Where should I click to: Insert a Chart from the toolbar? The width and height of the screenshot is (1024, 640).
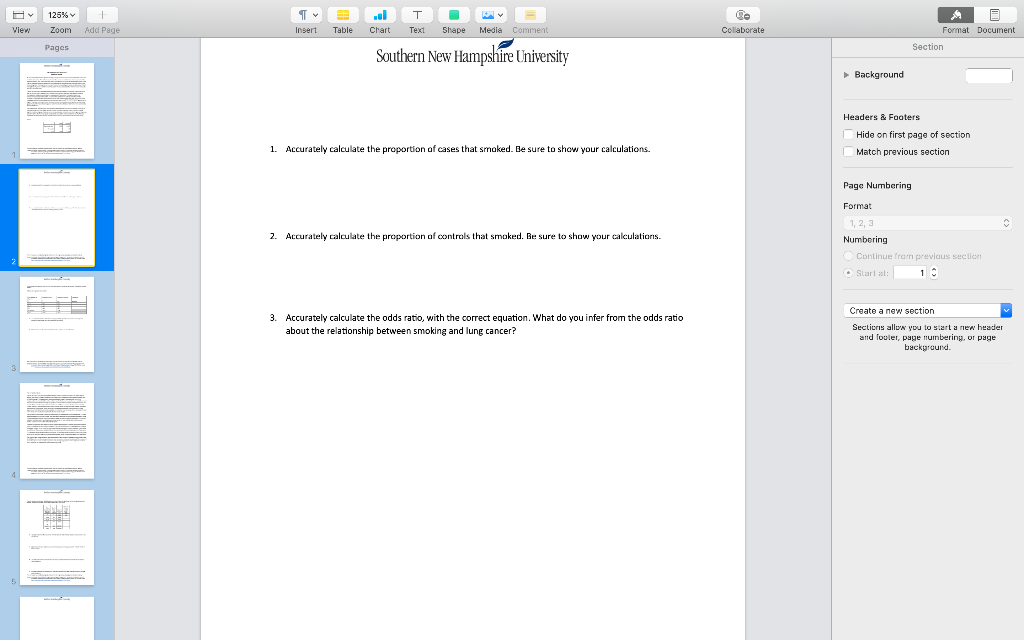coord(379,15)
